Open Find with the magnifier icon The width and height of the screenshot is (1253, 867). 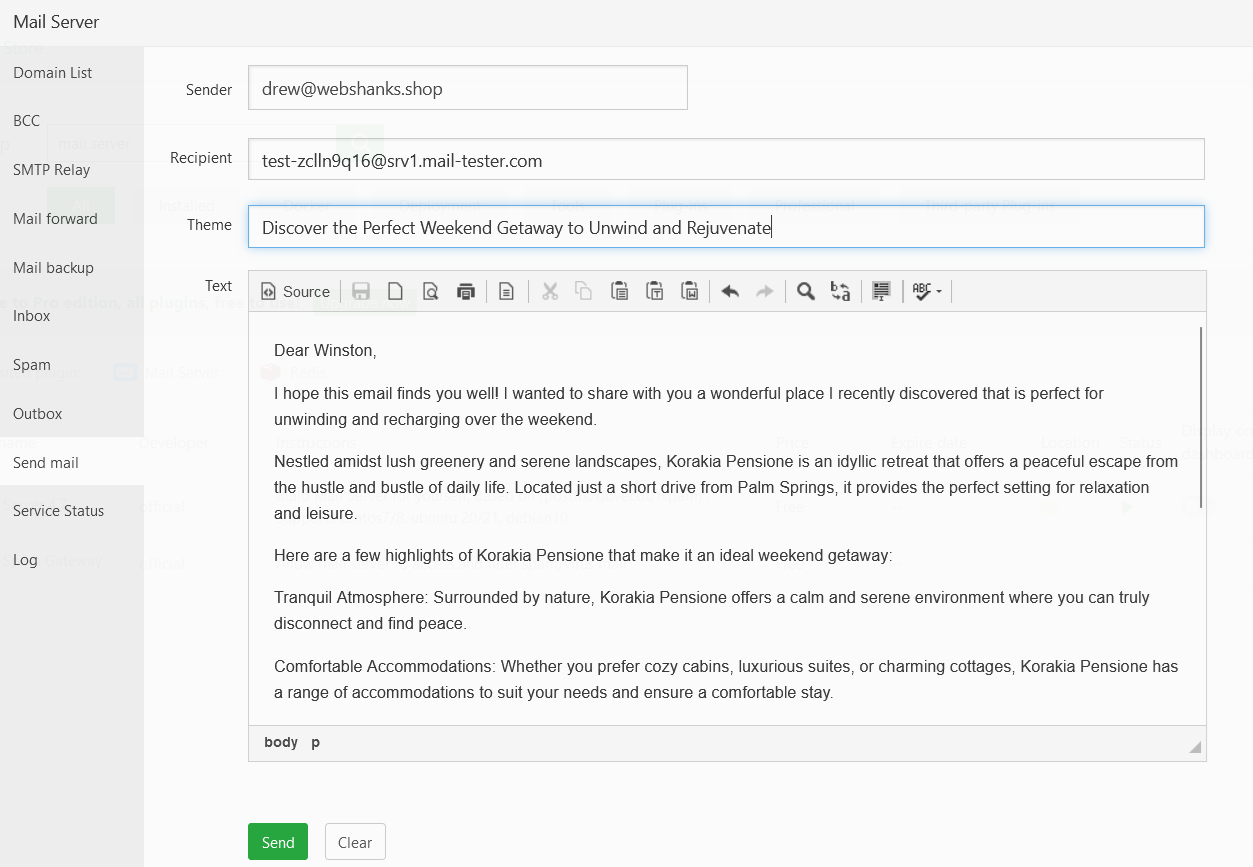pos(805,291)
